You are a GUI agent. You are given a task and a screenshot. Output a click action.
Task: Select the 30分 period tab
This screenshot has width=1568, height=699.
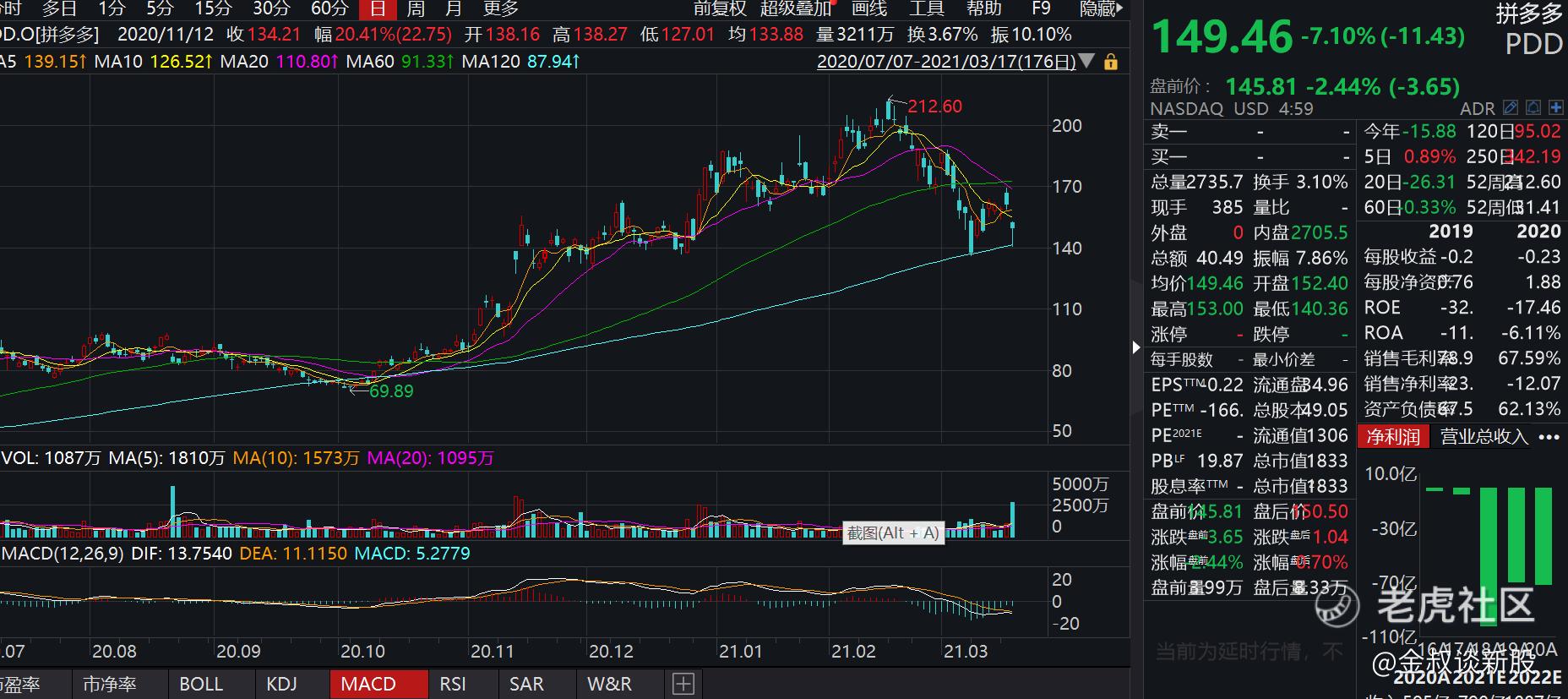click(271, 8)
